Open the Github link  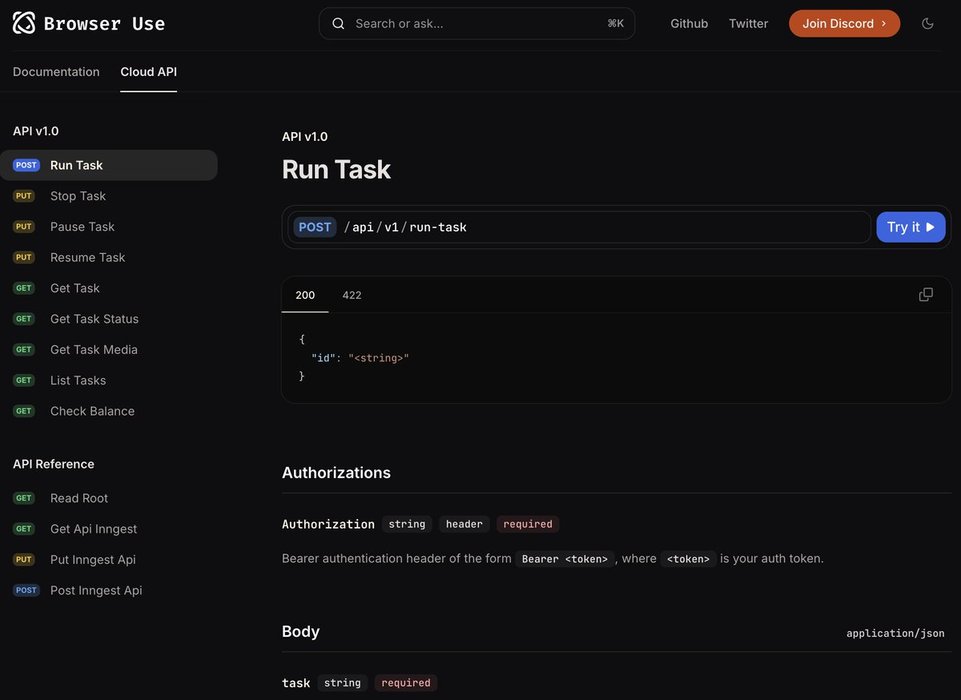coord(689,23)
